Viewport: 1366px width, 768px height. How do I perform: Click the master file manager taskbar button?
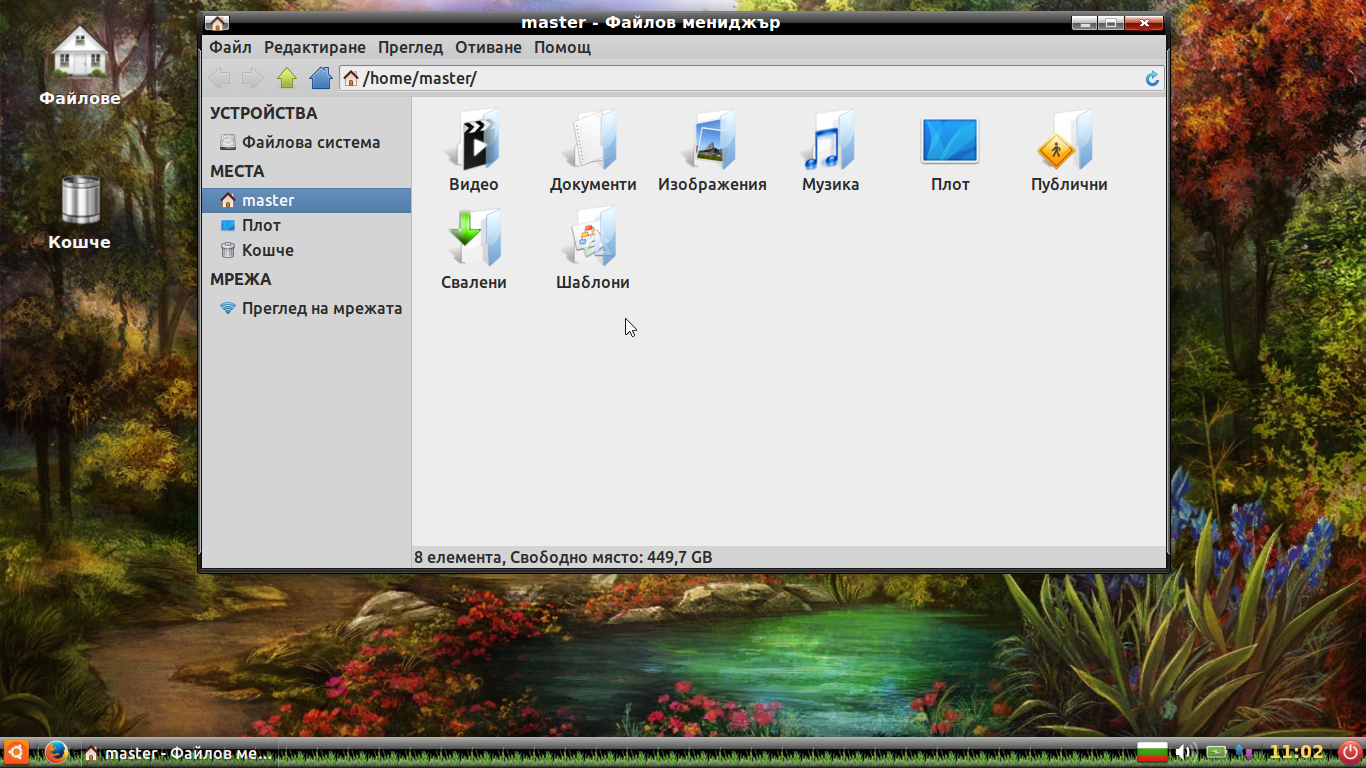(x=178, y=753)
